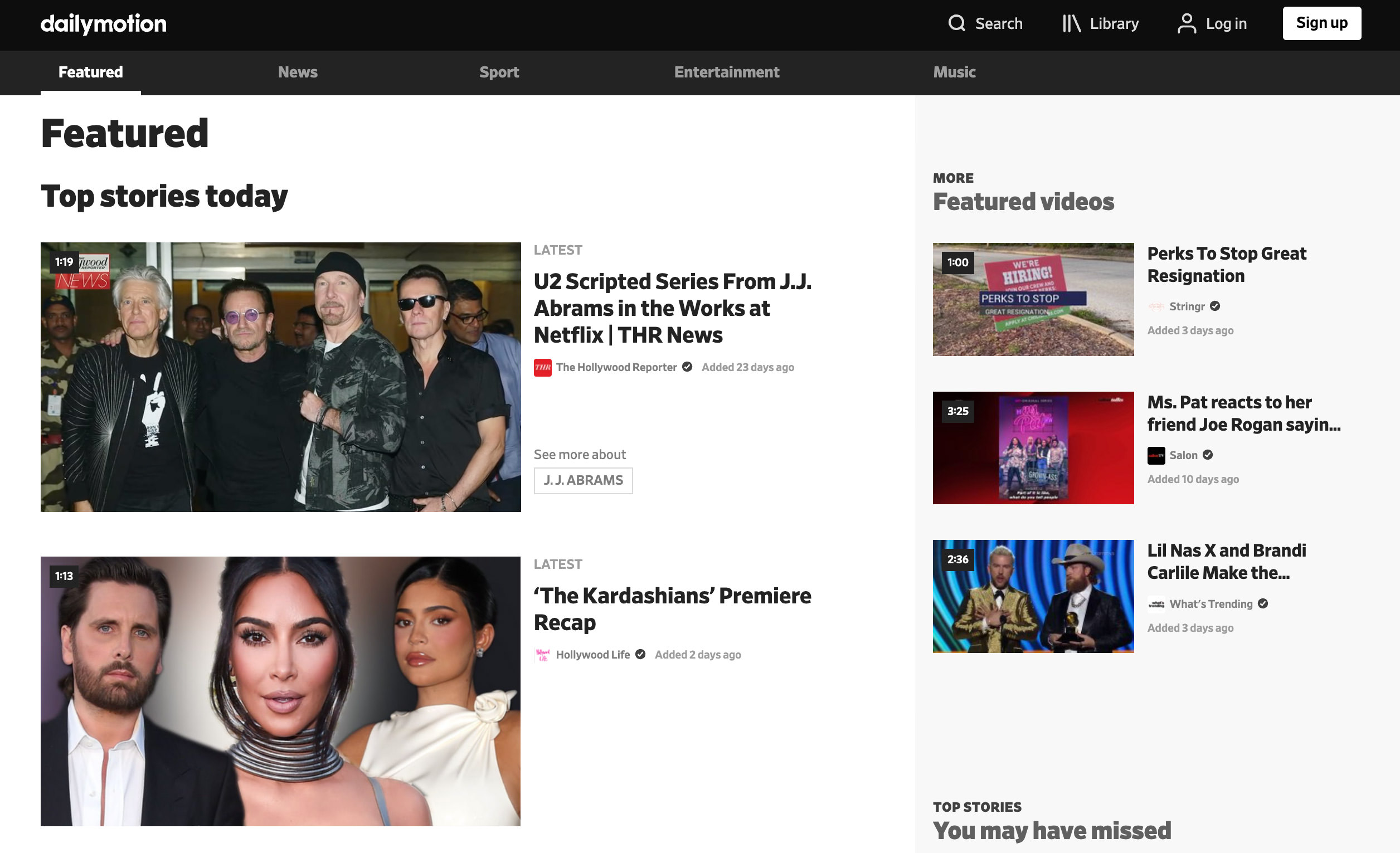1400x853 pixels.
Task: Open the Music category section
Action: pyautogui.click(x=953, y=72)
